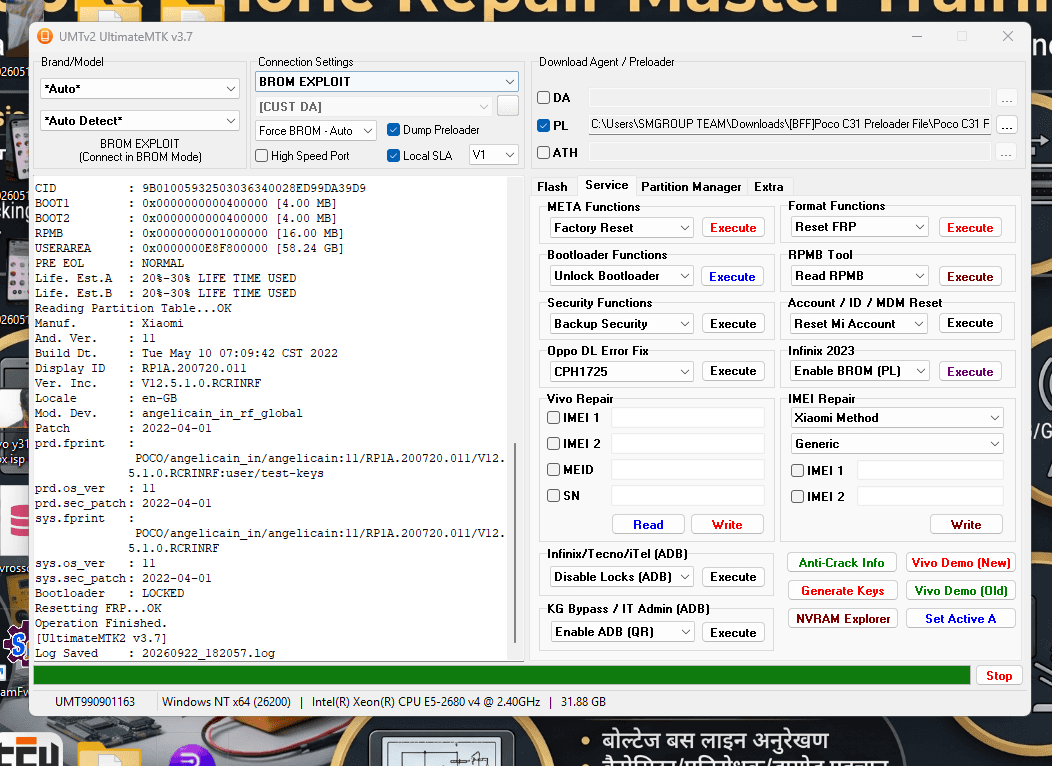Click Read in Vivo Repair
This screenshot has height=766, width=1052.
648,525
